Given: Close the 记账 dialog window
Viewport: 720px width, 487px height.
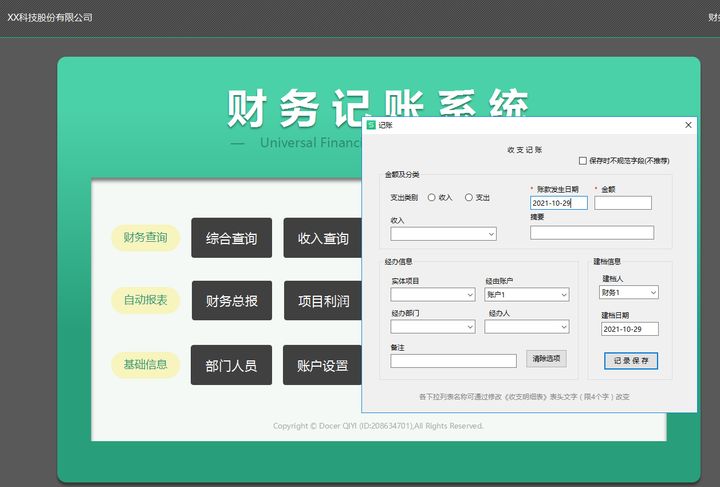Looking at the screenshot, I should pos(688,125).
